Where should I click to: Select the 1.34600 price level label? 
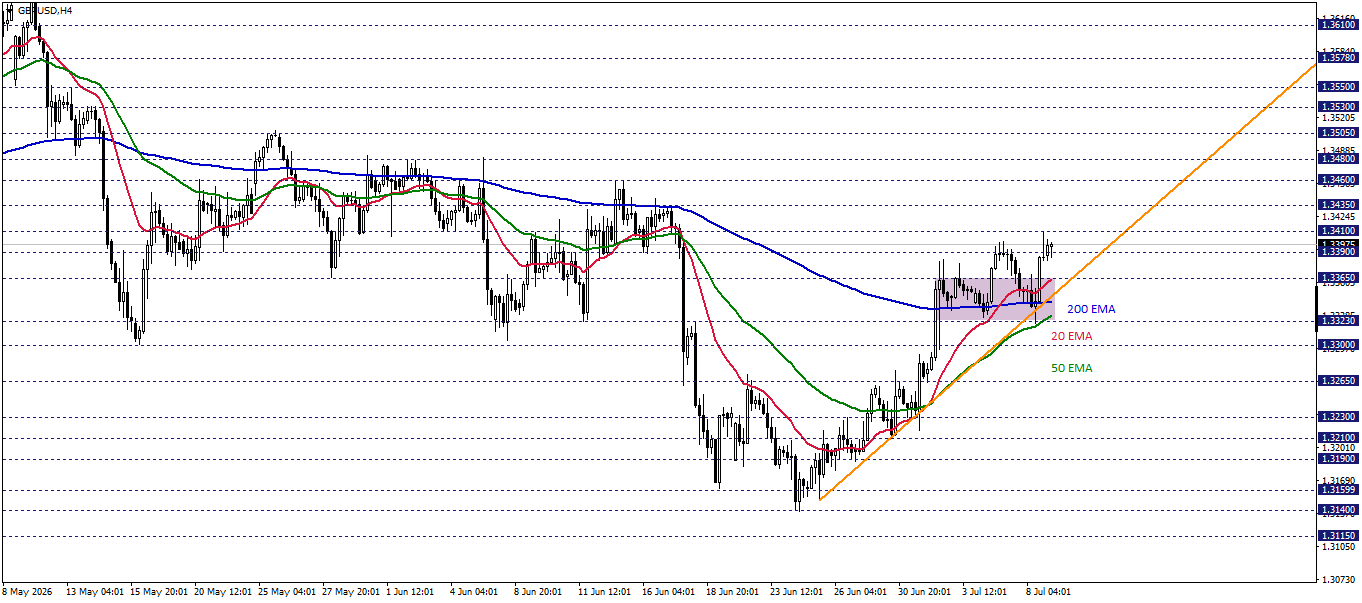click(x=1338, y=180)
